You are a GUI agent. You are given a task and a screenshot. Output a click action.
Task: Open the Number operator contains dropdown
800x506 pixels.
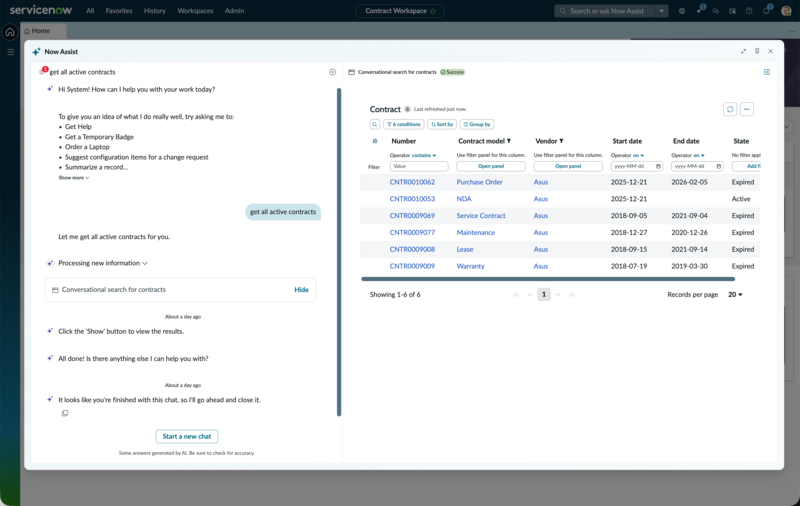pos(424,155)
